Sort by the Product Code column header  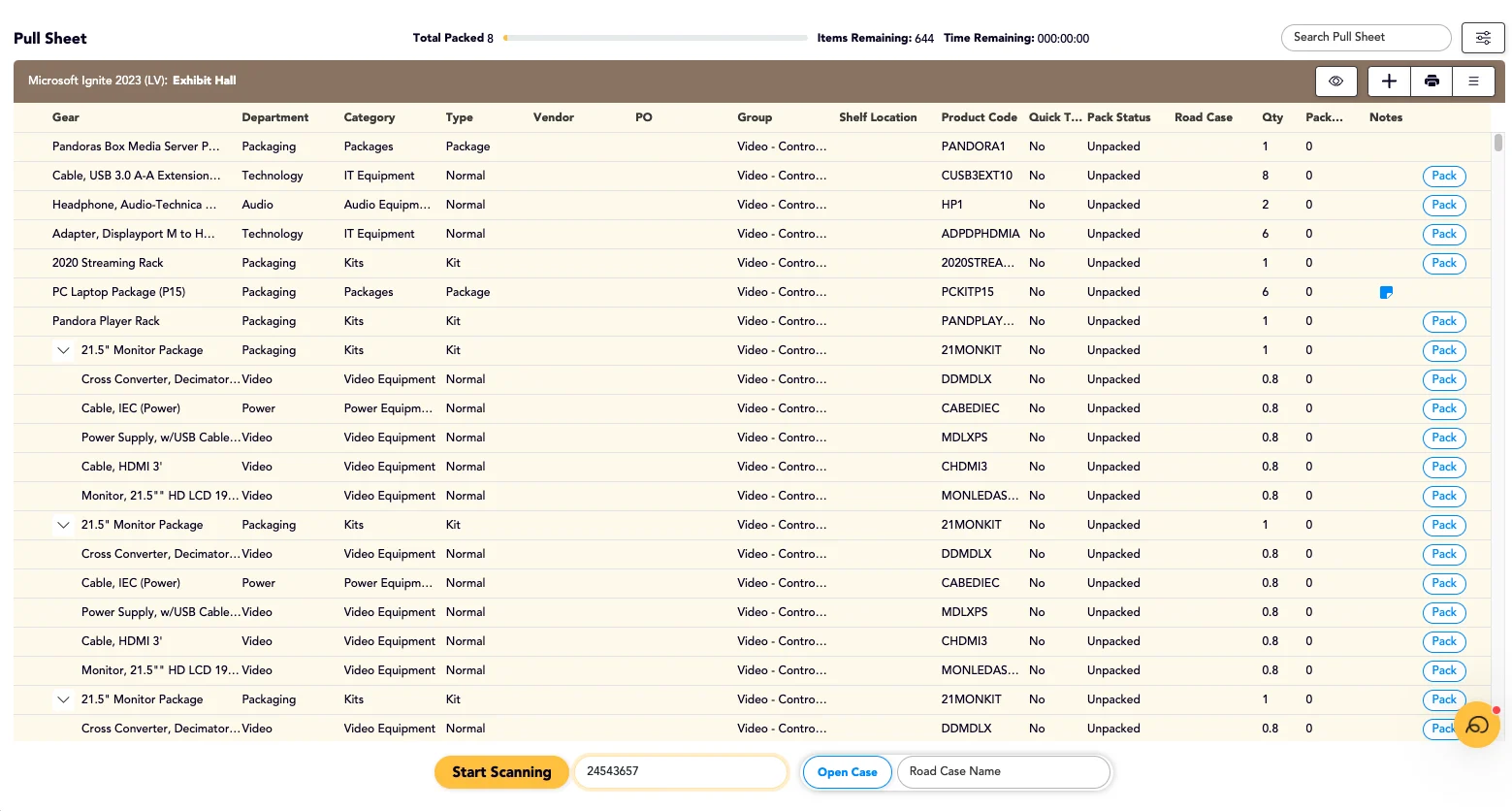point(979,117)
